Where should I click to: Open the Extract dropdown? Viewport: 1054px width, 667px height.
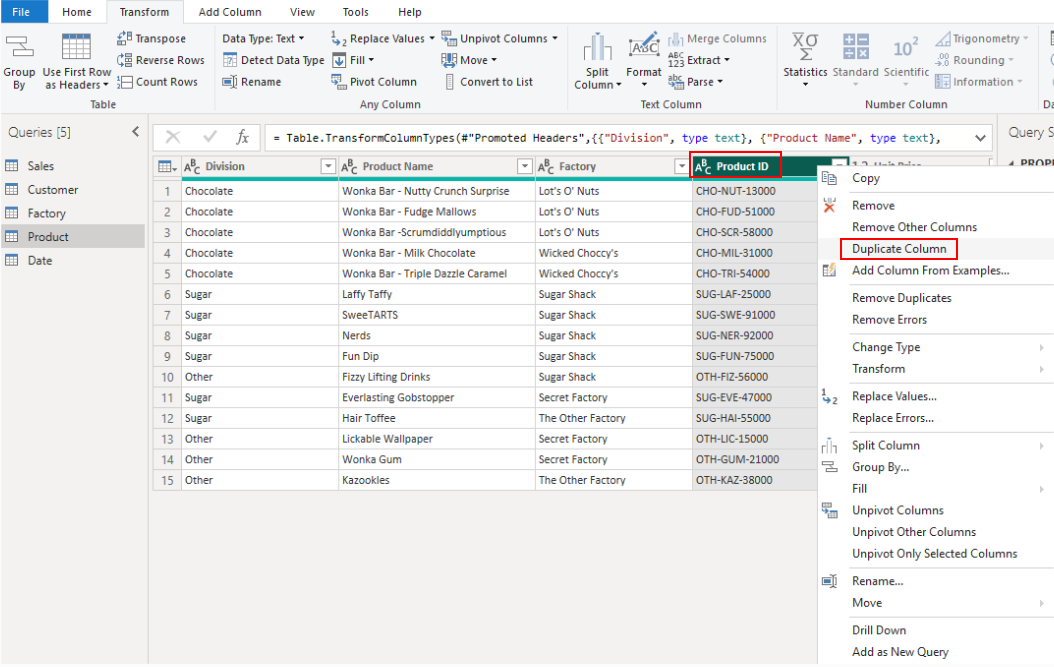[x=699, y=60]
